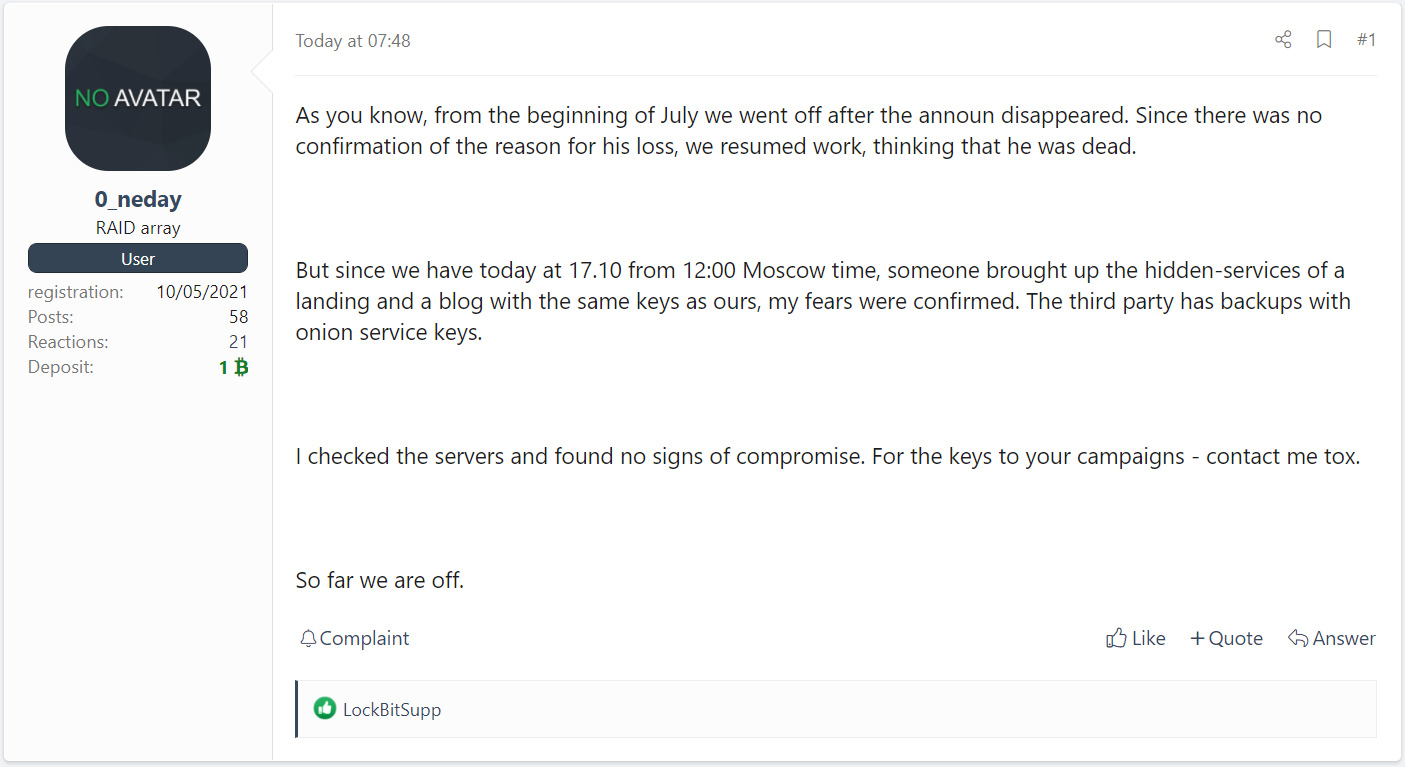The height and width of the screenshot is (767, 1405).
Task: Click the Posts count '58'
Action: click(x=240, y=316)
